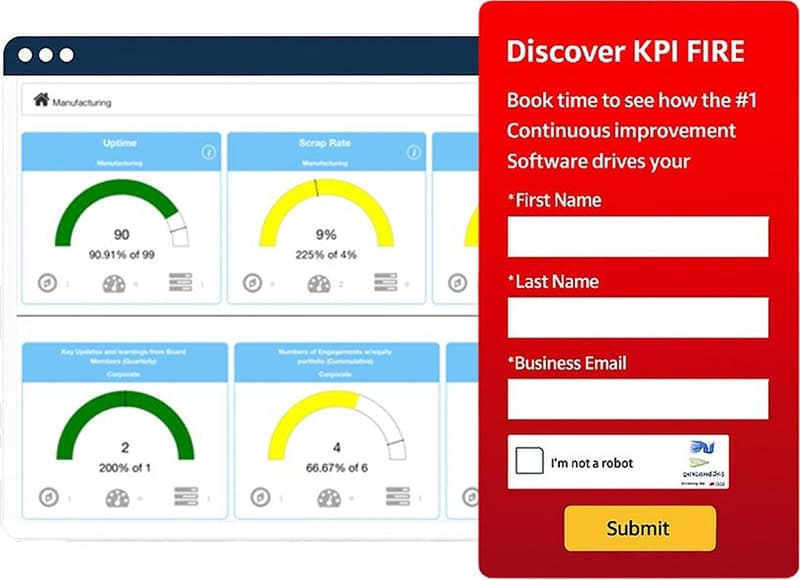Click the list icon in Scrap Rate card
Screen dimensions: 800x580
click(386, 282)
